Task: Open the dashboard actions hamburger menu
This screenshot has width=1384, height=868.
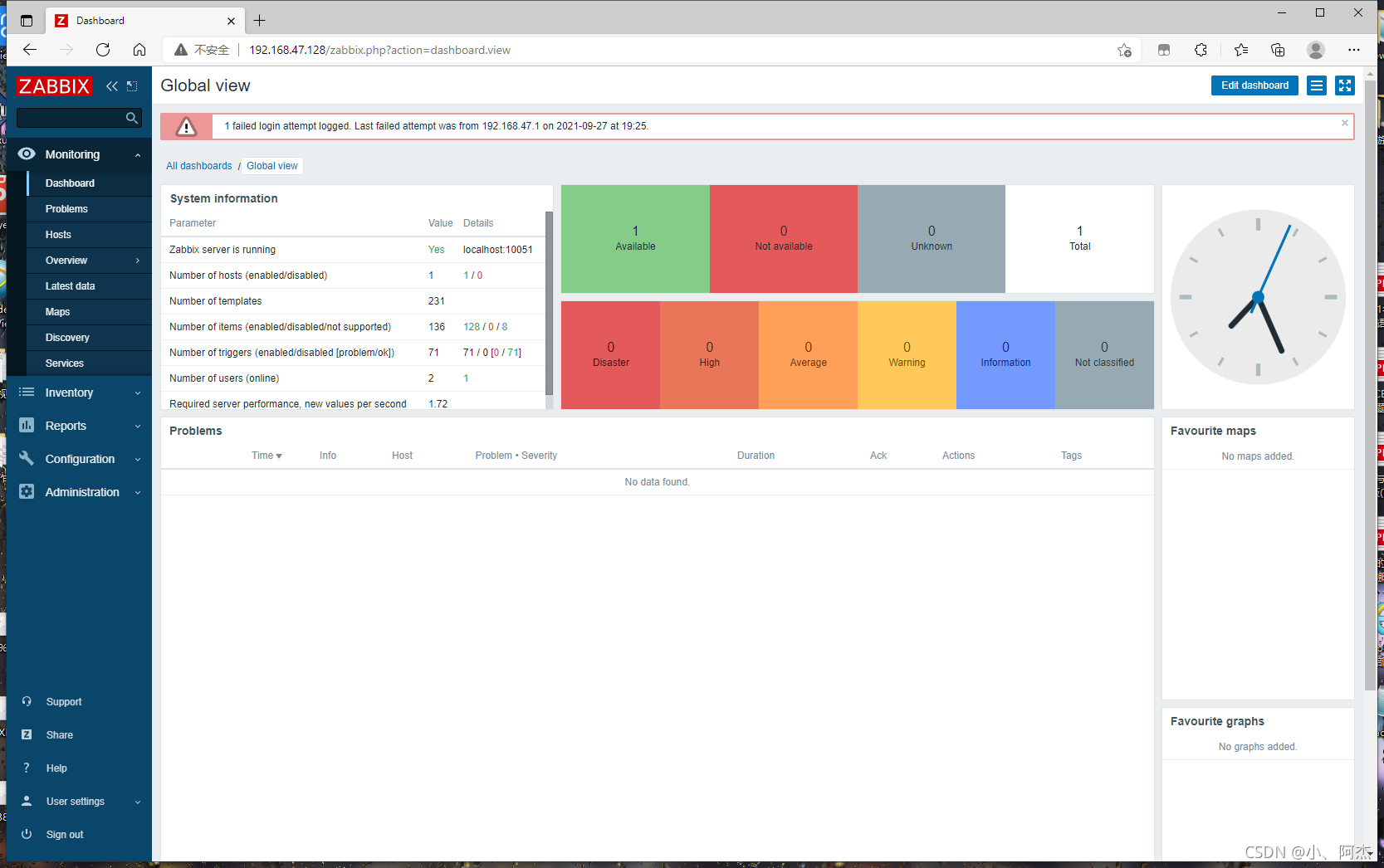Action: [1317, 85]
